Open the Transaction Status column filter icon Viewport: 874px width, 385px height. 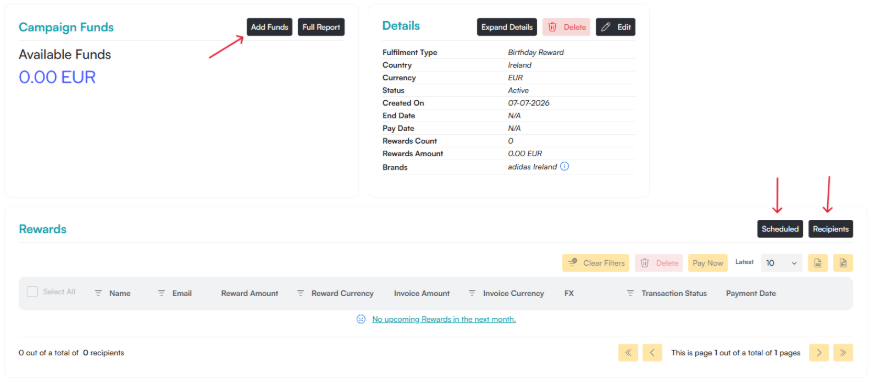point(630,293)
